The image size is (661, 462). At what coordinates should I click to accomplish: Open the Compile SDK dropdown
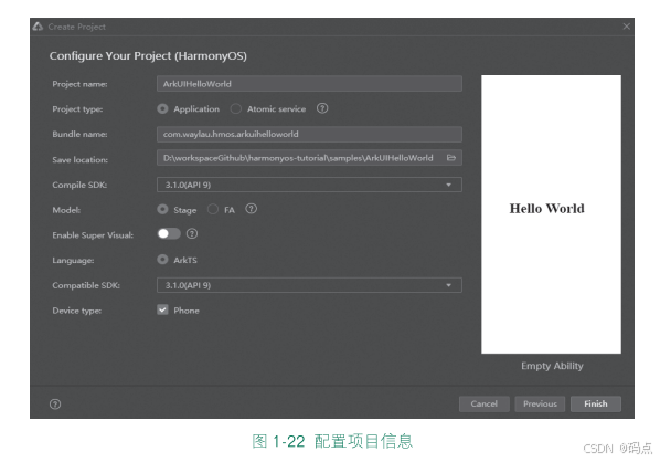(309, 185)
